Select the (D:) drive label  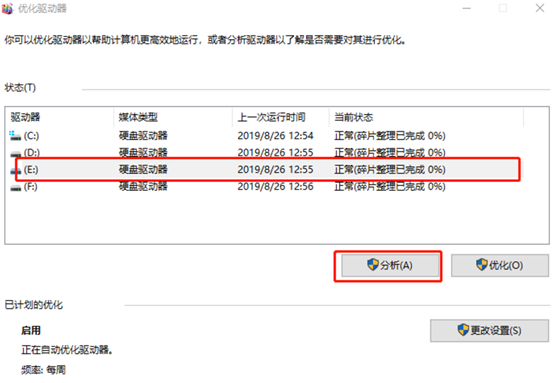32,153
